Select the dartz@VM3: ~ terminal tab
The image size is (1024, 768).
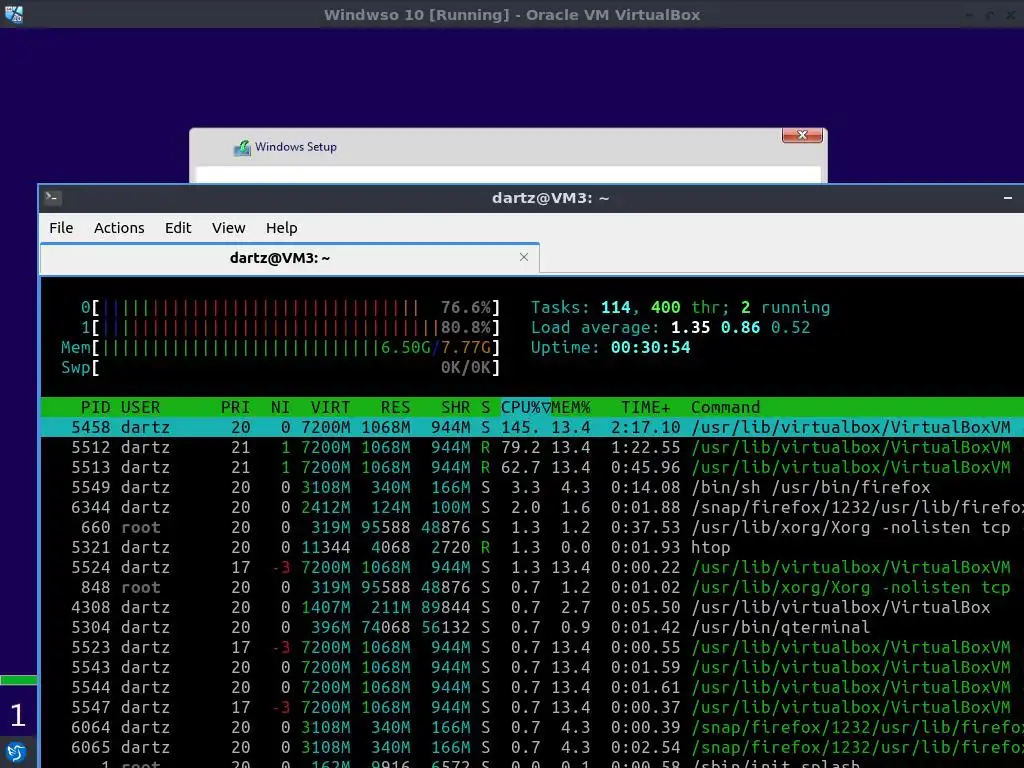tap(290, 258)
